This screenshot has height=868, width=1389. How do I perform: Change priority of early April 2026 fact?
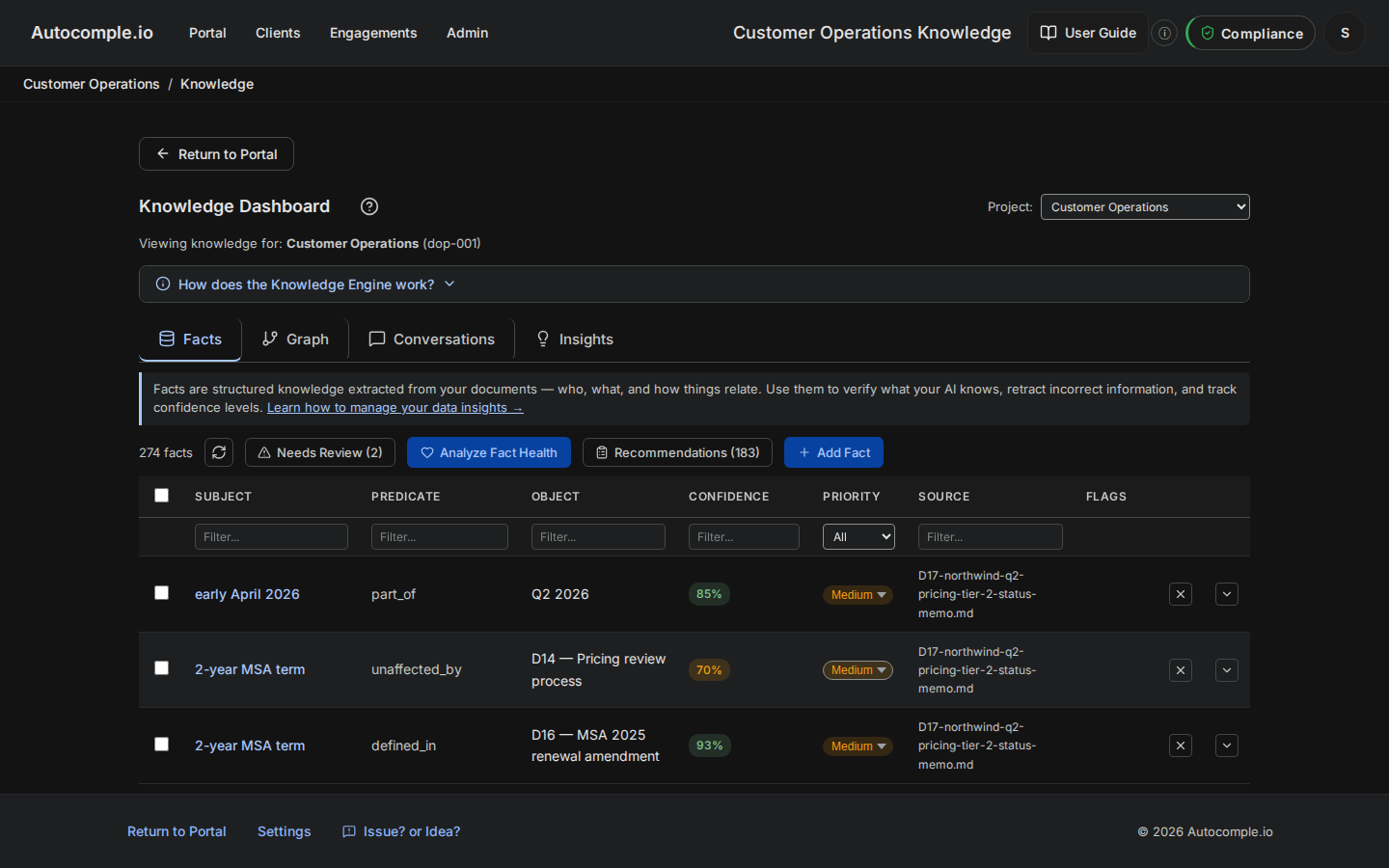(x=858, y=595)
